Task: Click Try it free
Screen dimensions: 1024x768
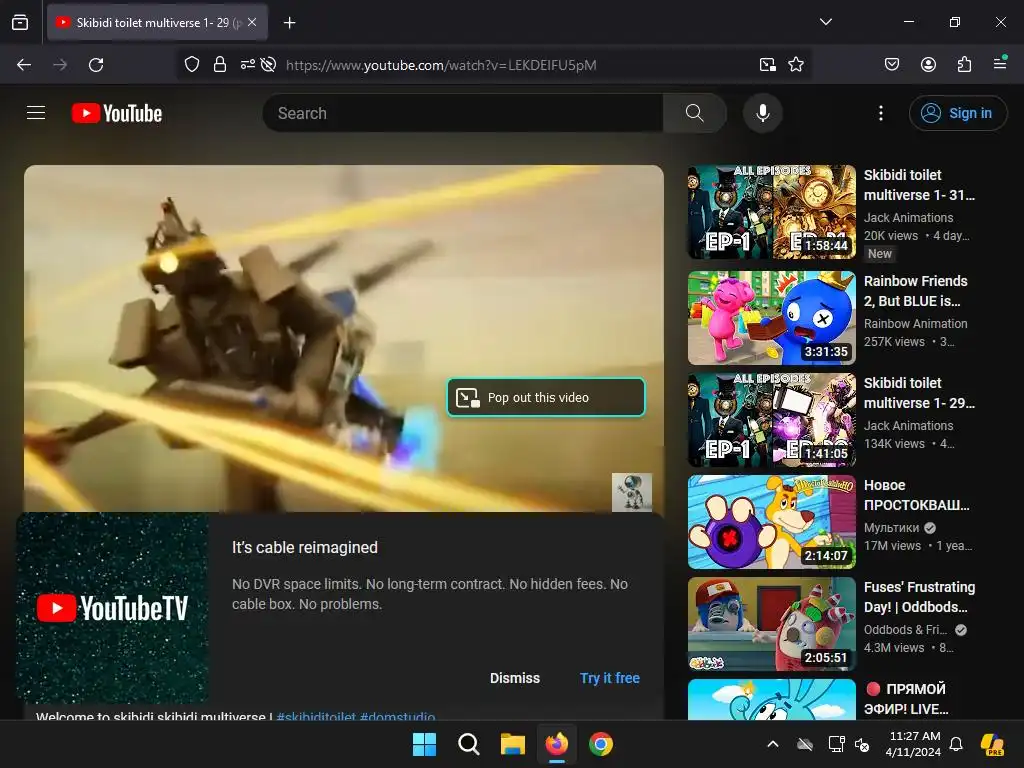Action: click(x=609, y=678)
